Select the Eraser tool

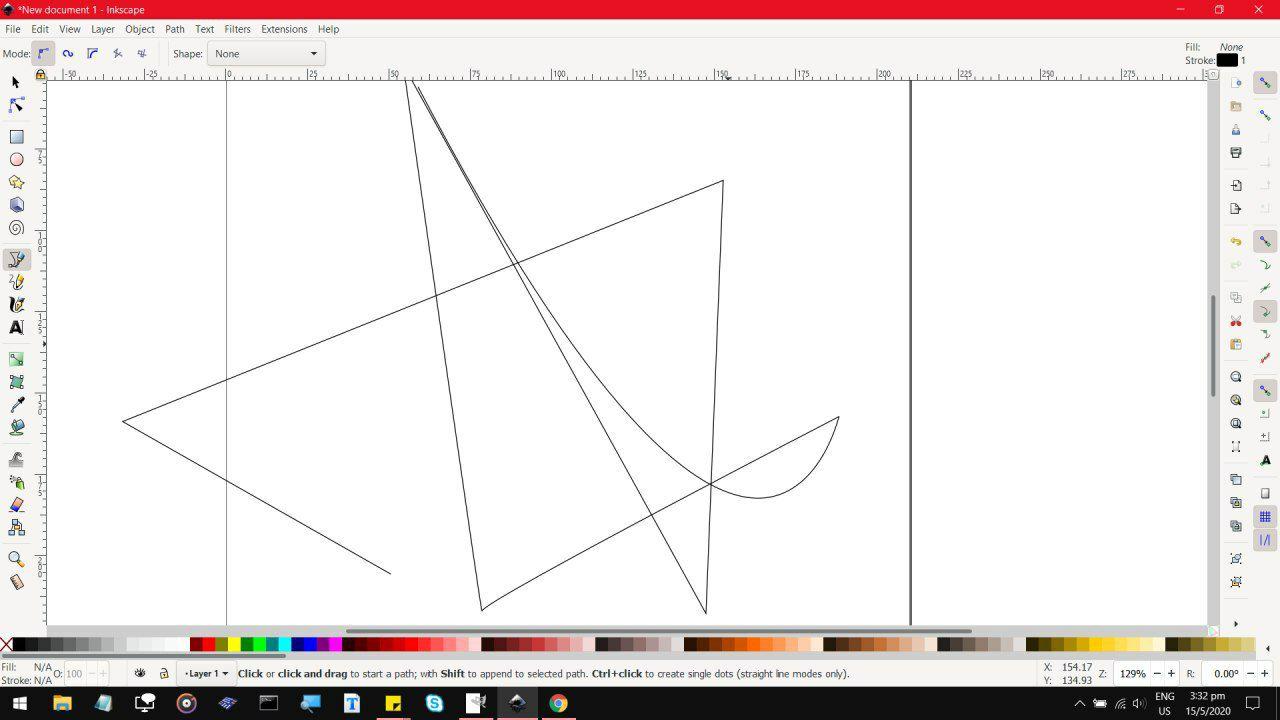tap(16, 505)
